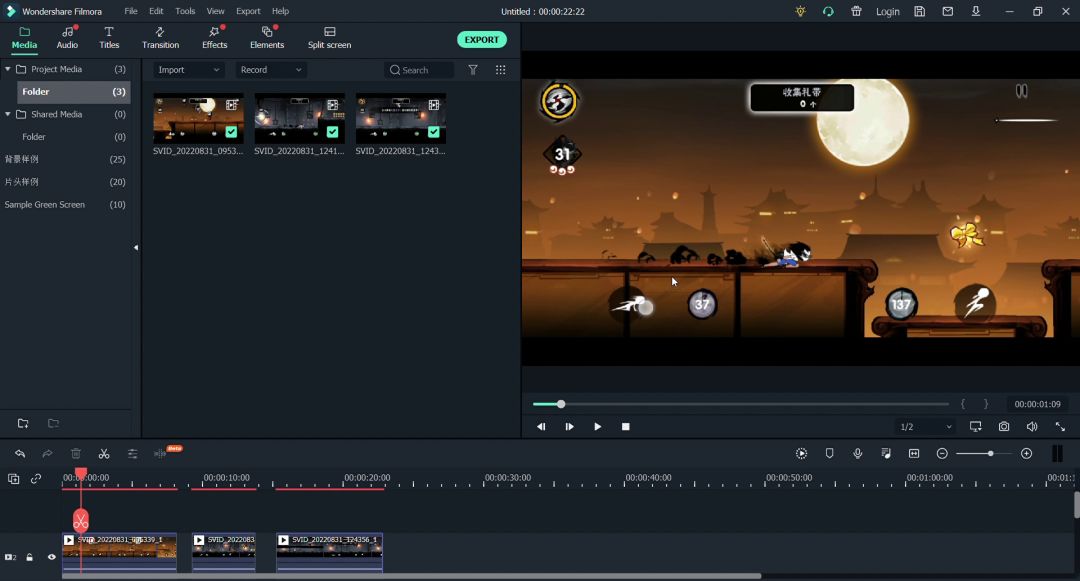Select the SVID_20220831_1241 media thumbnail
Image resolution: width=1080 pixels, height=581 pixels.
point(299,120)
